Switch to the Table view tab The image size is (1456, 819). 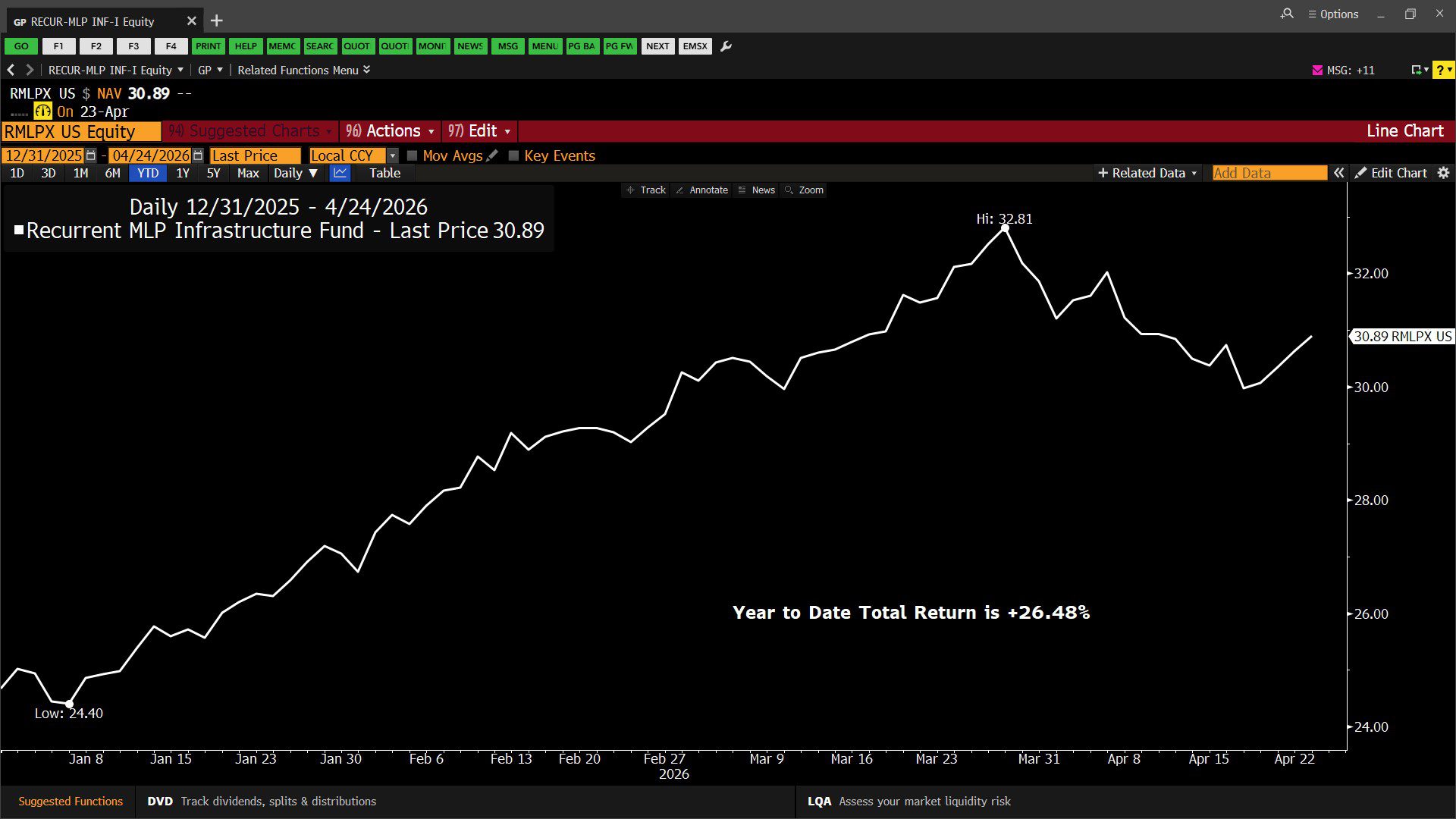click(384, 173)
